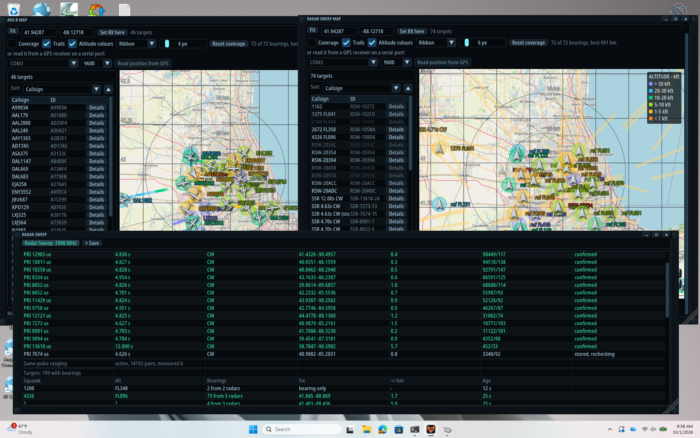
Task: Open the Windows Start menu
Action: 253,430
